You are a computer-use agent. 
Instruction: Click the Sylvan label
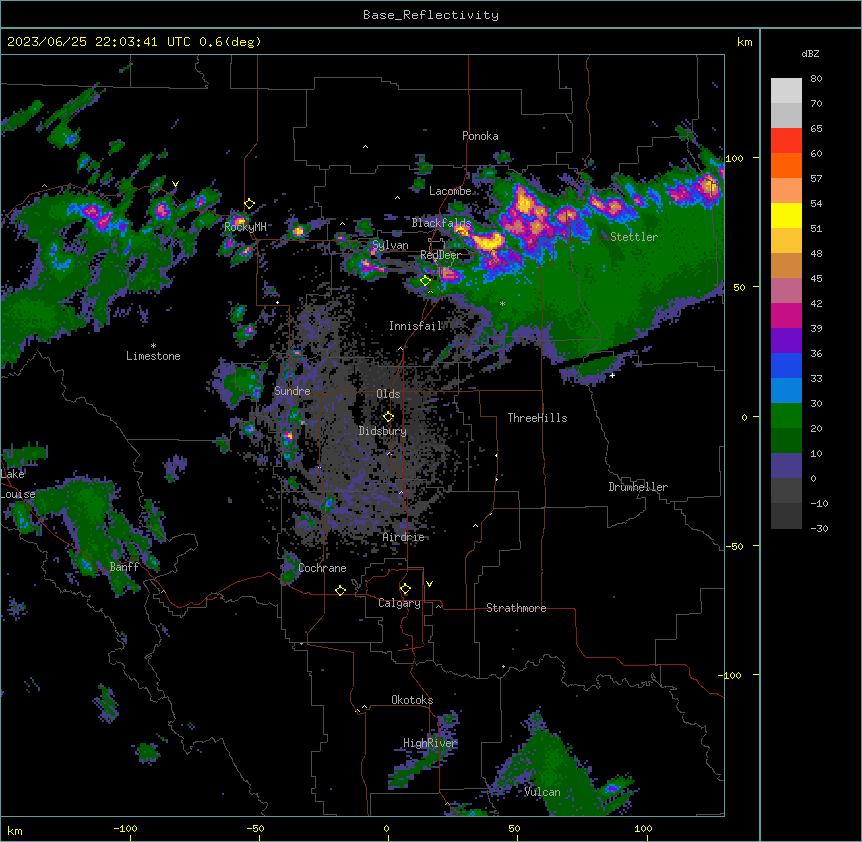tap(390, 245)
